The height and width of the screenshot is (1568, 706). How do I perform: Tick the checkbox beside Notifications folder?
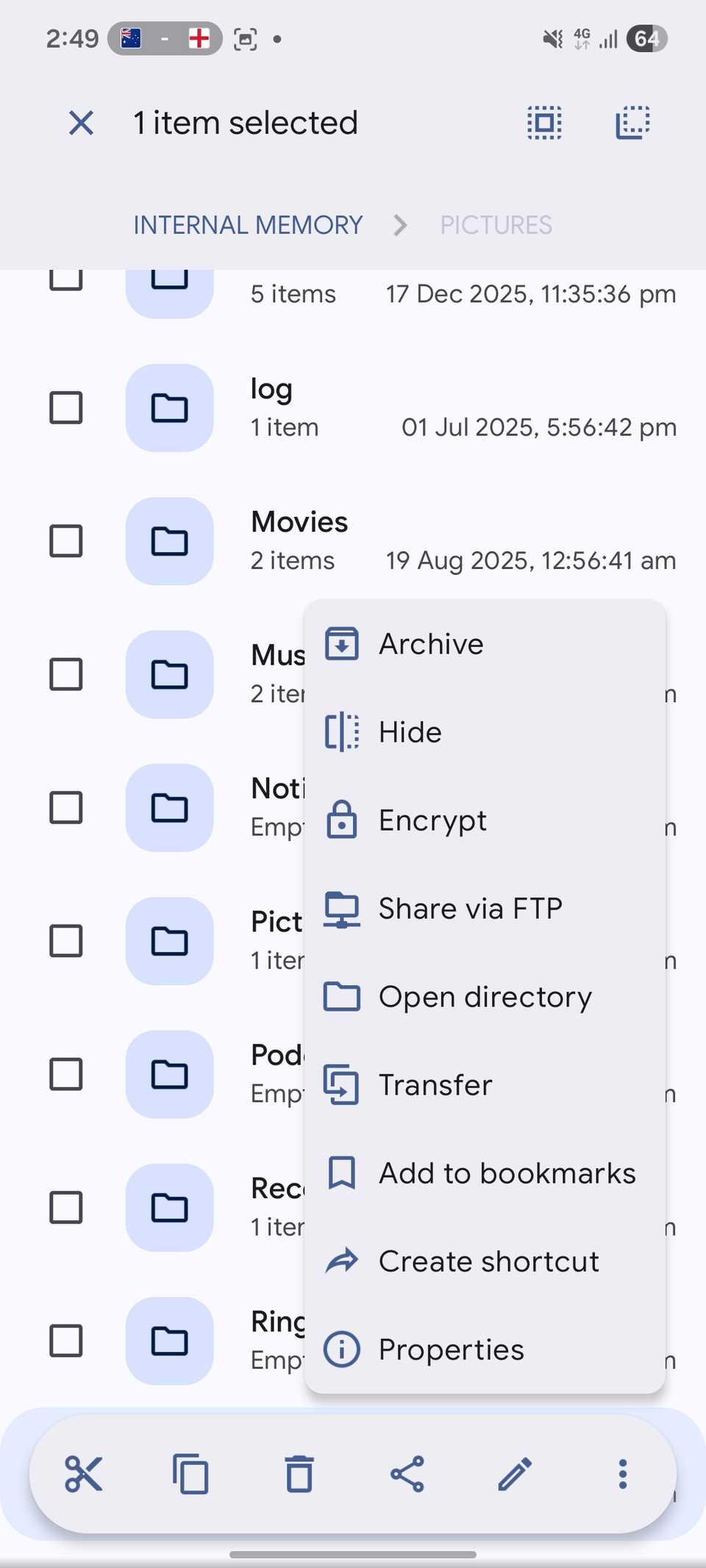[66, 808]
